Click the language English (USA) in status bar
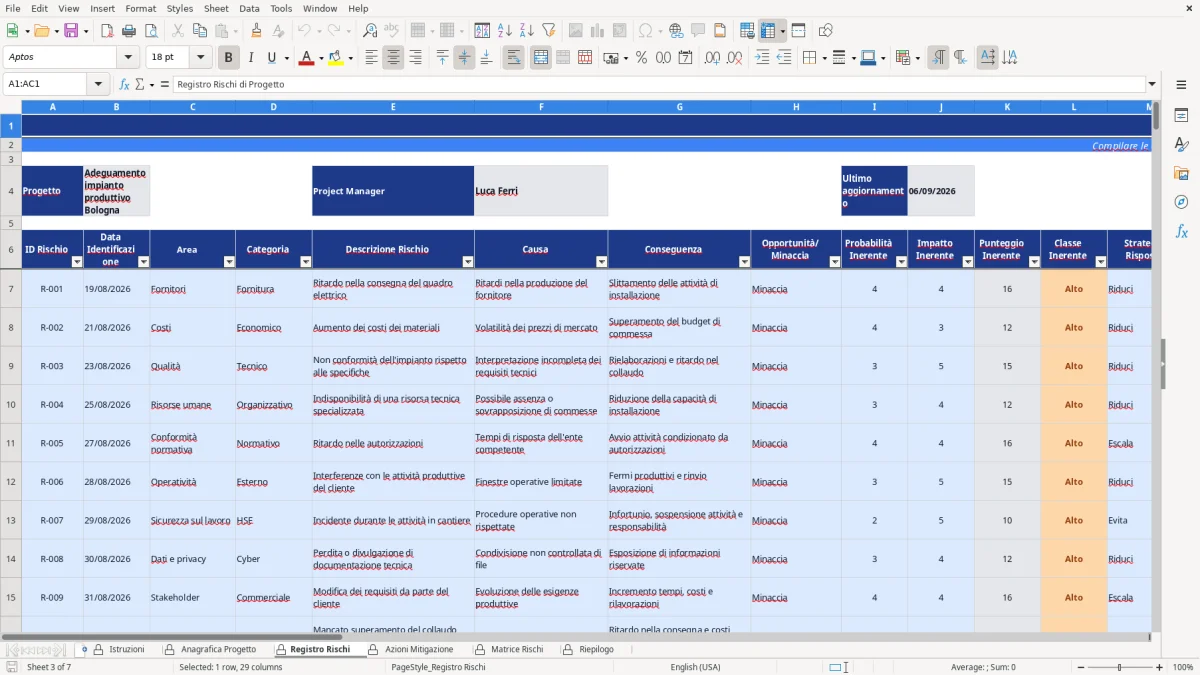This screenshot has height=675, width=1200. click(x=695, y=667)
